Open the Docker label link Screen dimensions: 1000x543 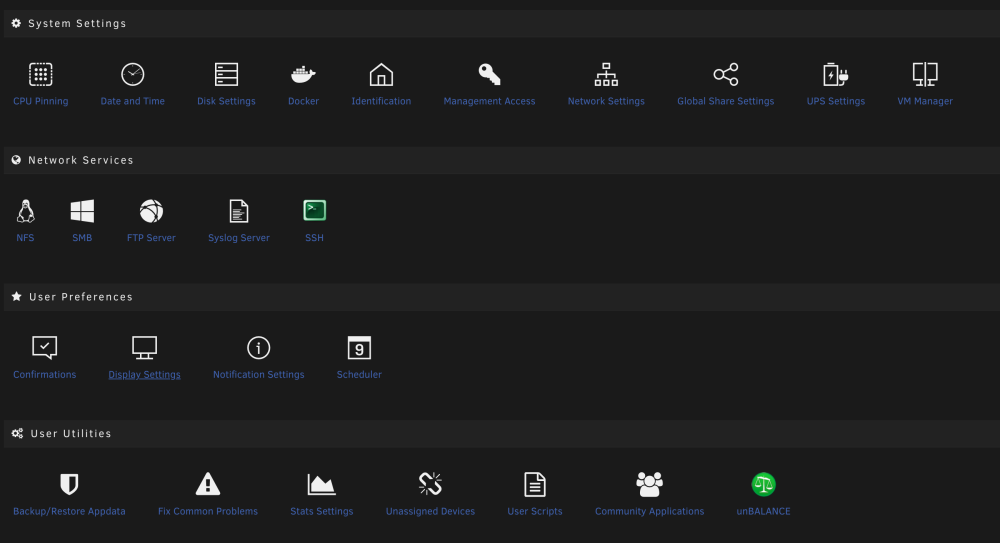tap(304, 101)
